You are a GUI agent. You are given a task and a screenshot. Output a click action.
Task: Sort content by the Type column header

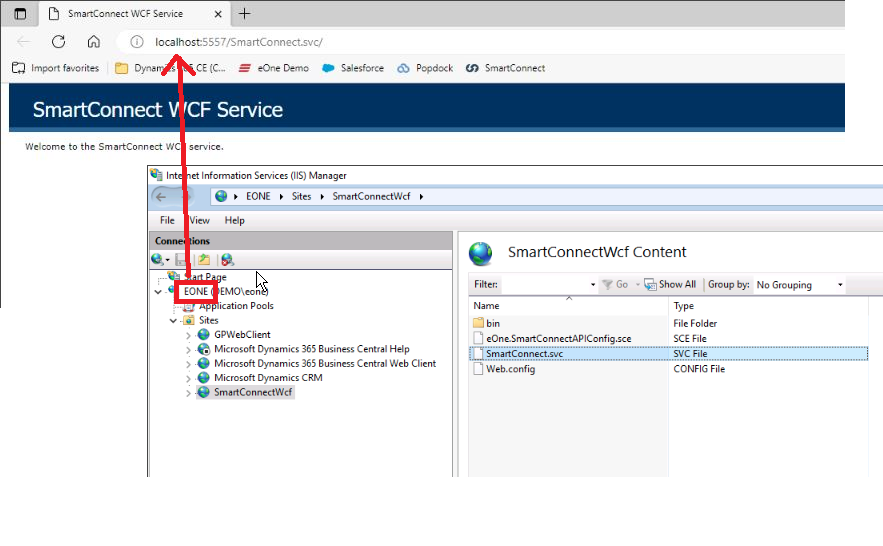click(x=769, y=306)
